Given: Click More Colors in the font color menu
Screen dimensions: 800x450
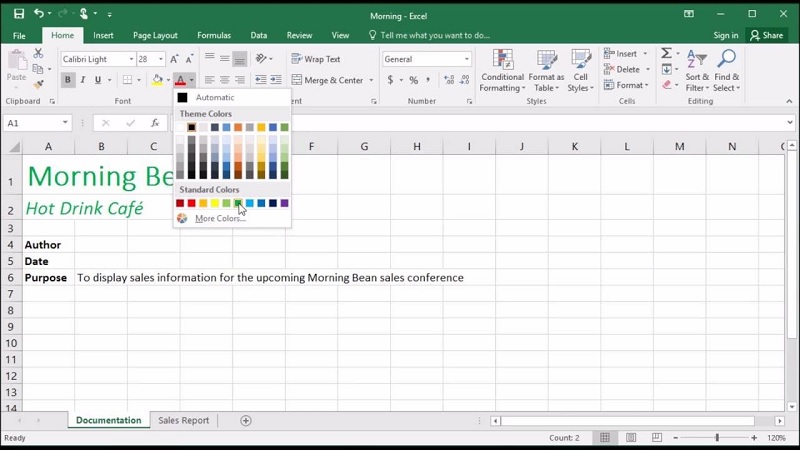Looking at the screenshot, I should [218, 218].
